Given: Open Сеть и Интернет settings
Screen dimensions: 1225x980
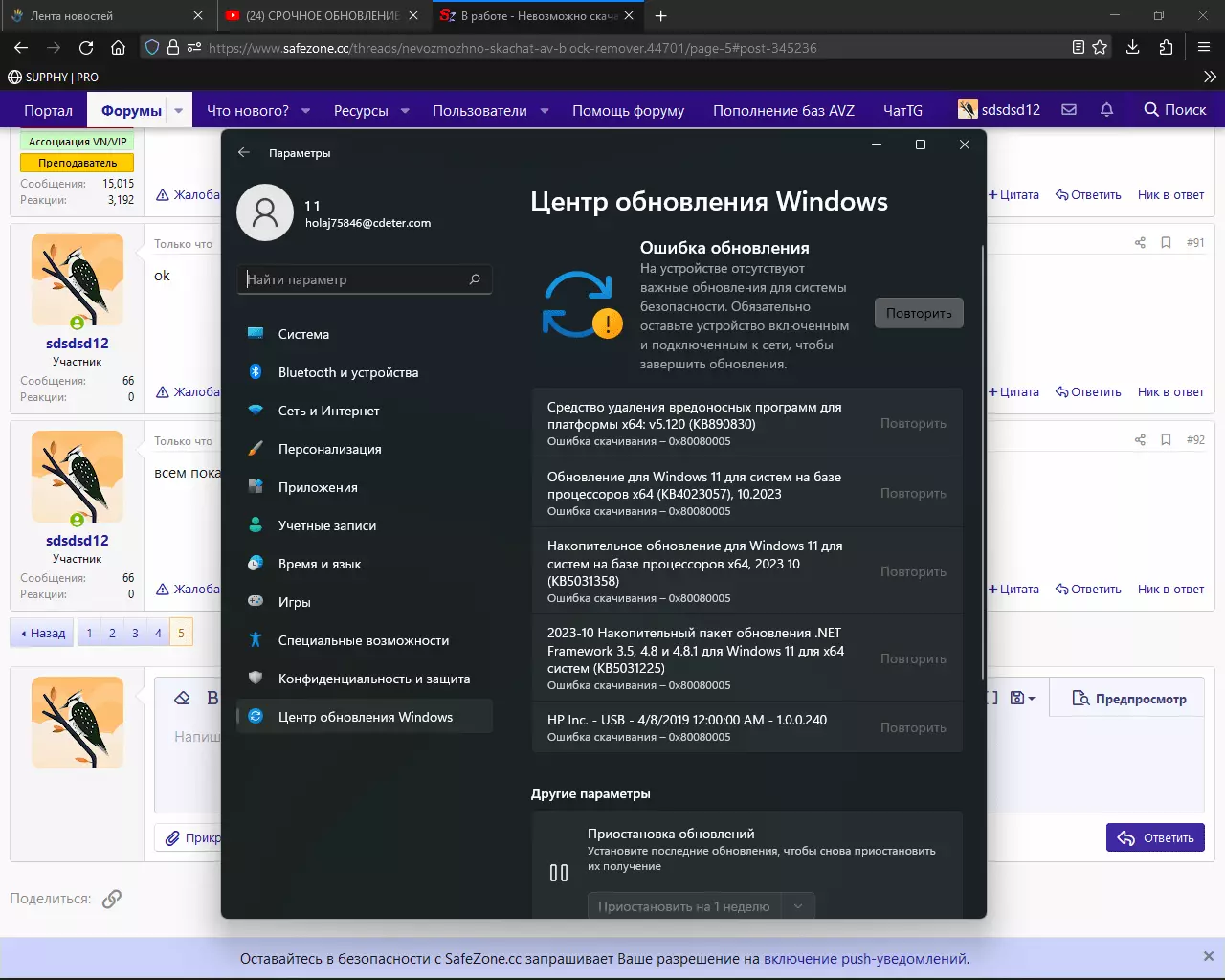Looking at the screenshot, I should [x=364, y=411].
